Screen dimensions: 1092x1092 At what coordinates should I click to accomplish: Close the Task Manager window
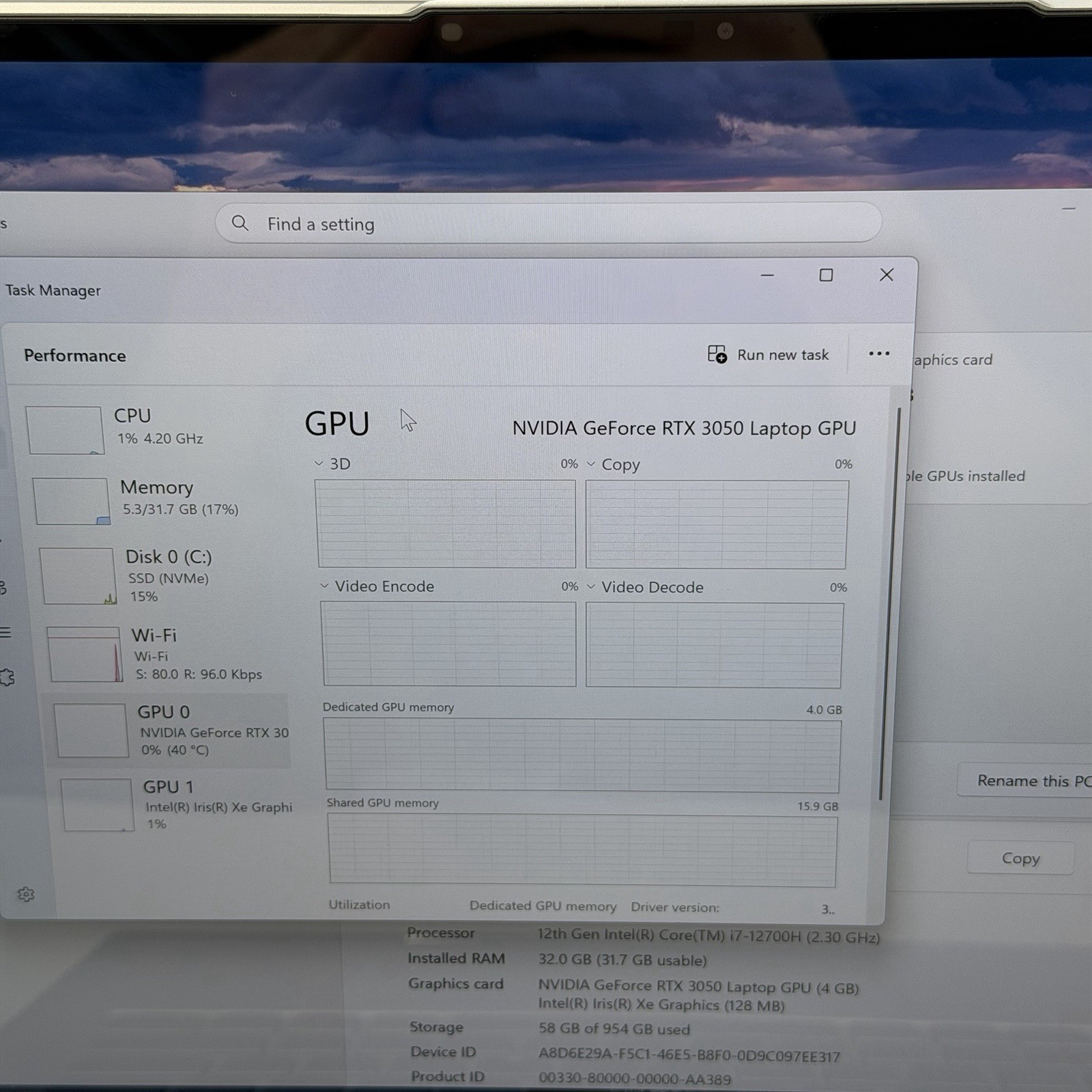[887, 274]
